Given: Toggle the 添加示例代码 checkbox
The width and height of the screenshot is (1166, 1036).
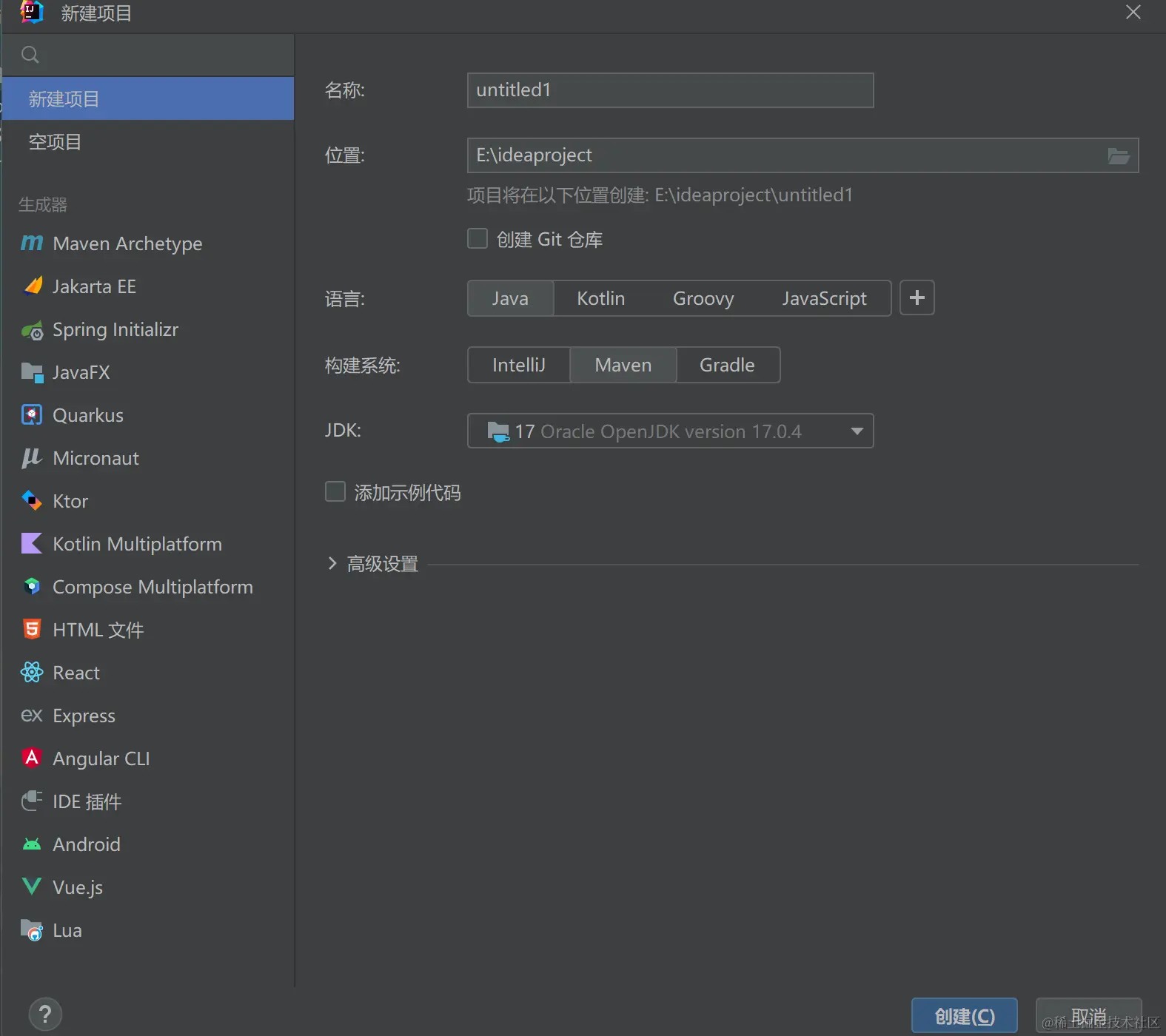Looking at the screenshot, I should pos(335,491).
